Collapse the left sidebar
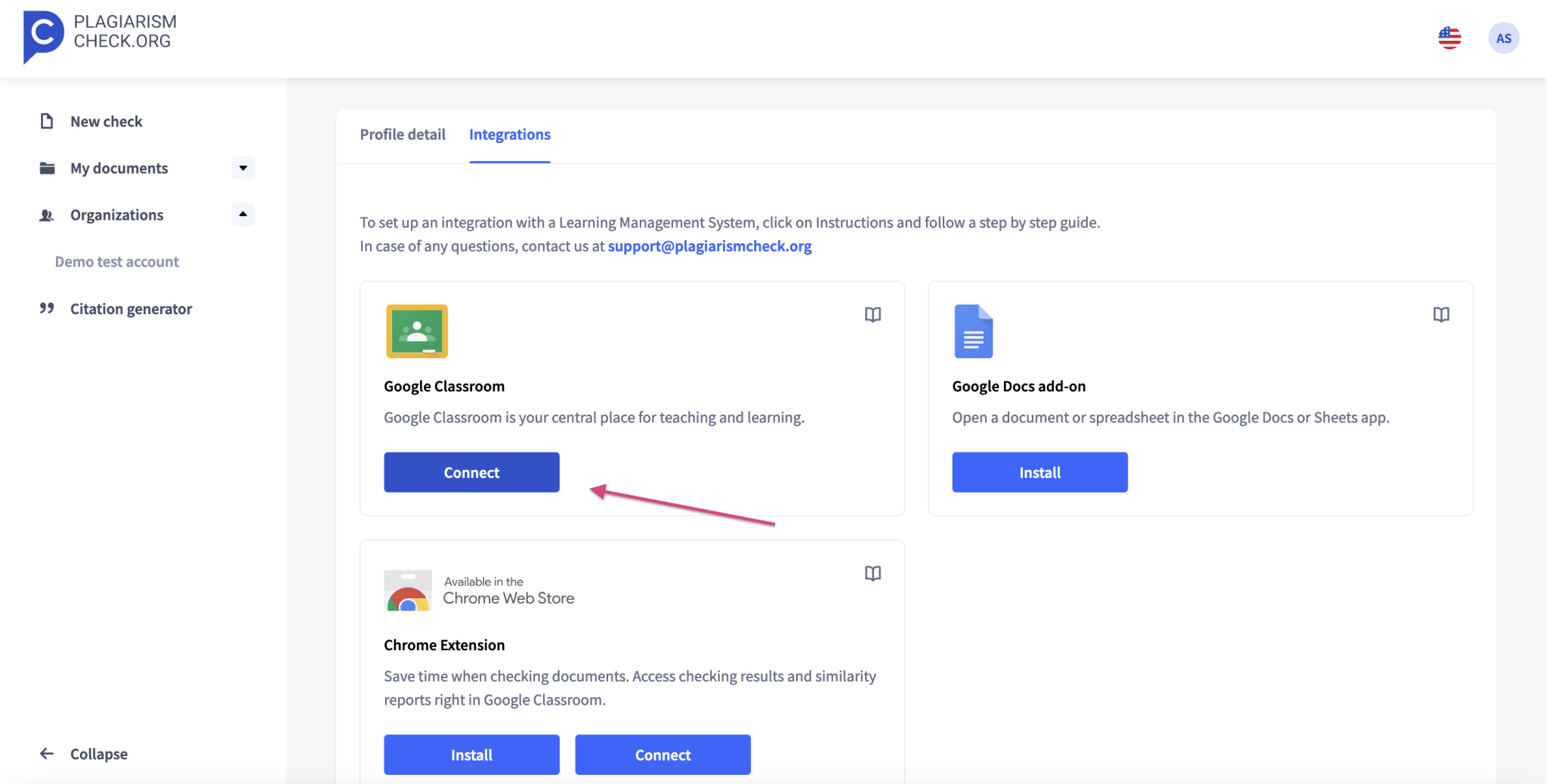This screenshot has height=784, width=1547. (x=83, y=753)
